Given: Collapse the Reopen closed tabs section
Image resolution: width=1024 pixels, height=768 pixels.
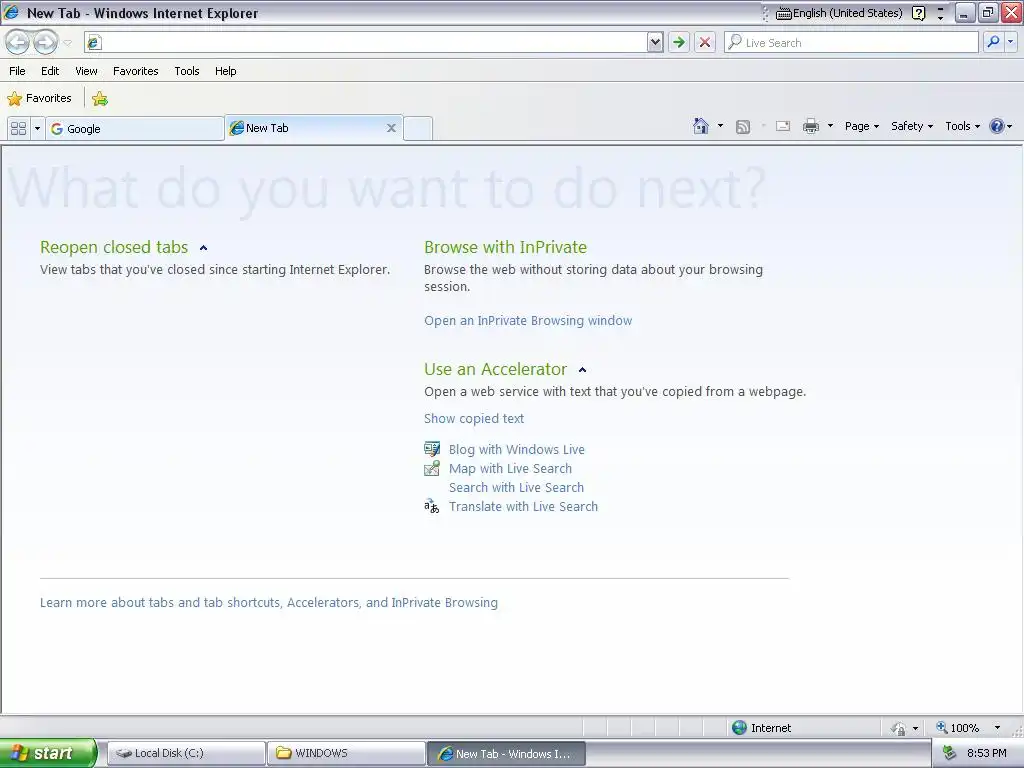Looking at the screenshot, I should (203, 248).
